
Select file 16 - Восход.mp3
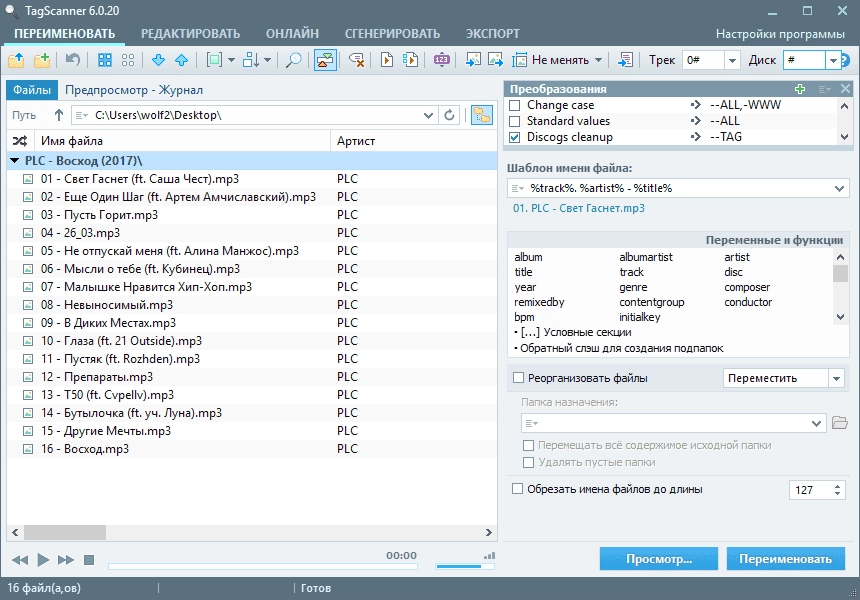click(x=252, y=449)
